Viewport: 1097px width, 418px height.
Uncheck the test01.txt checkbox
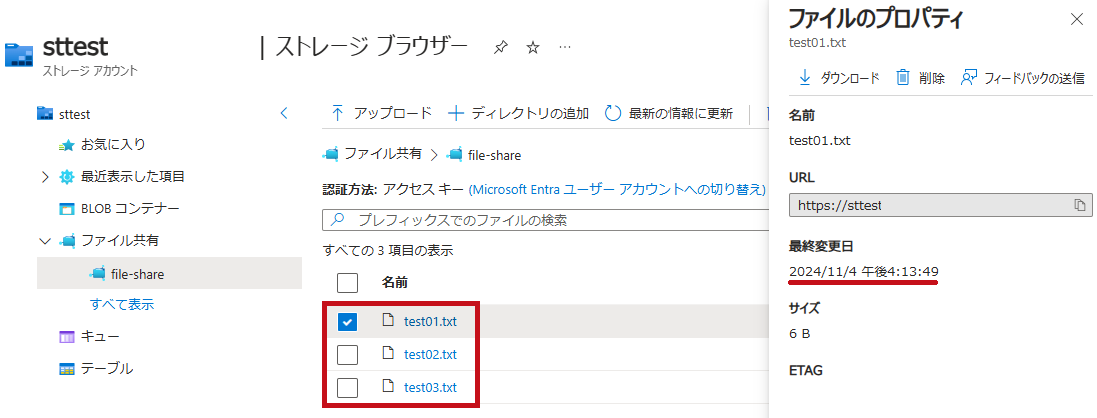(347, 322)
